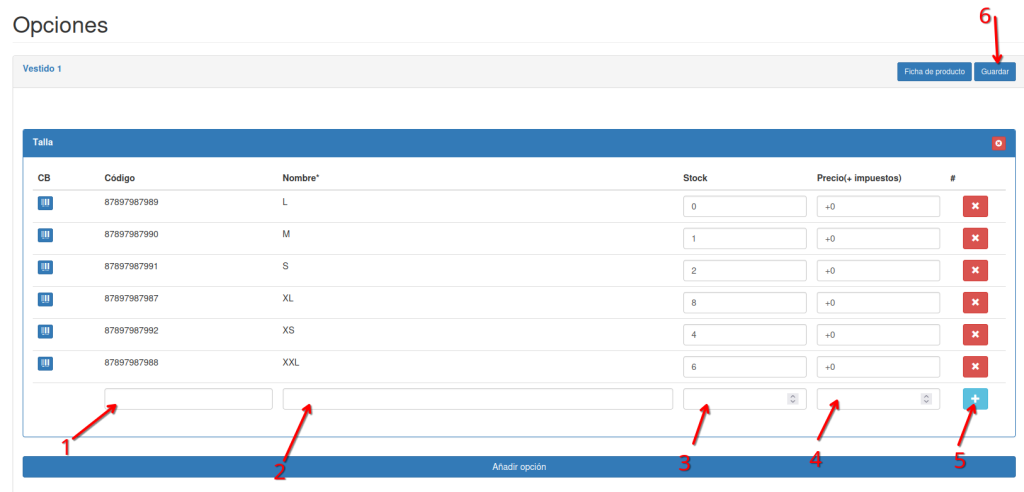The width and height of the screenshot is (1024, 492).
Task: Click the Guardar button
Action: coord(994,72)
